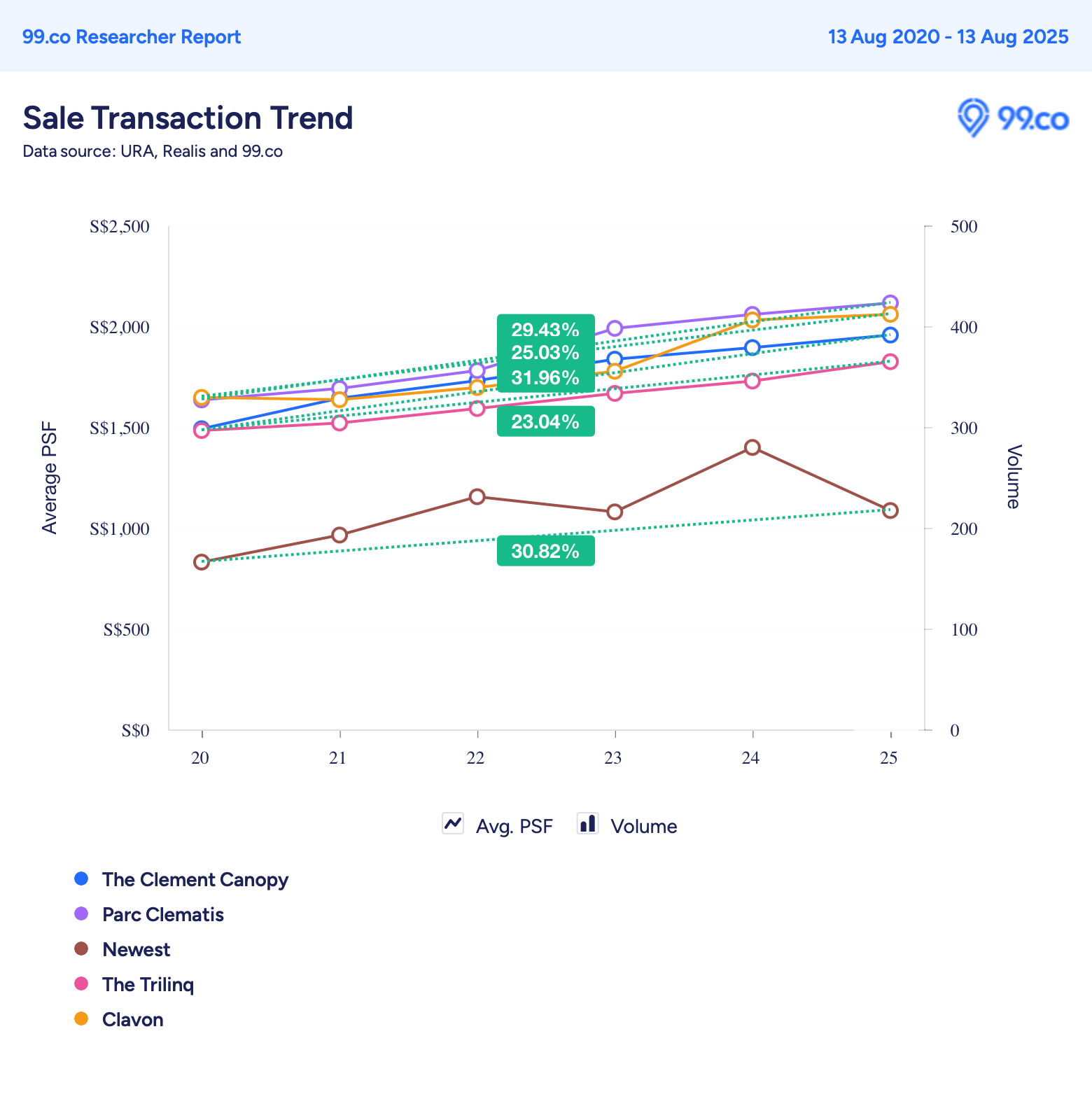Click the Sale Transaction Trend title
The height and width of the screenshot is (1120, 1092).
(188, 118)
